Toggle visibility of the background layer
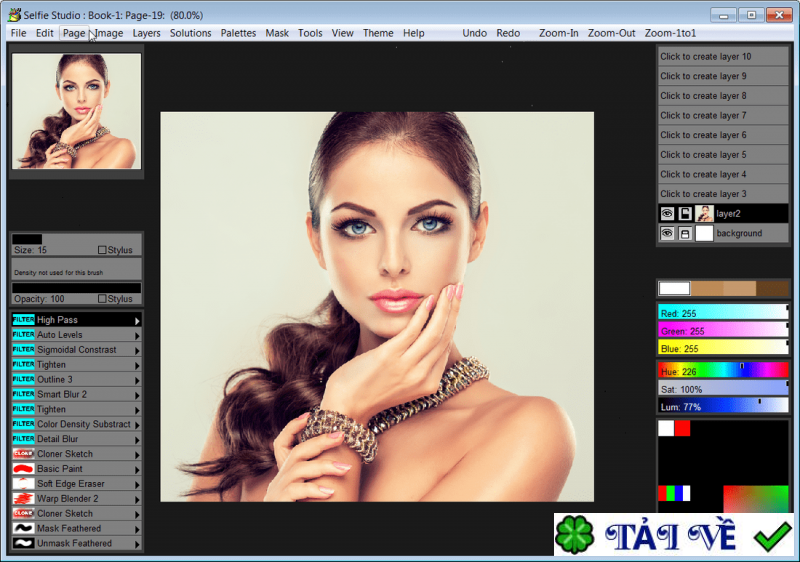This screenshot has width=800, height=562. point(667,234)
